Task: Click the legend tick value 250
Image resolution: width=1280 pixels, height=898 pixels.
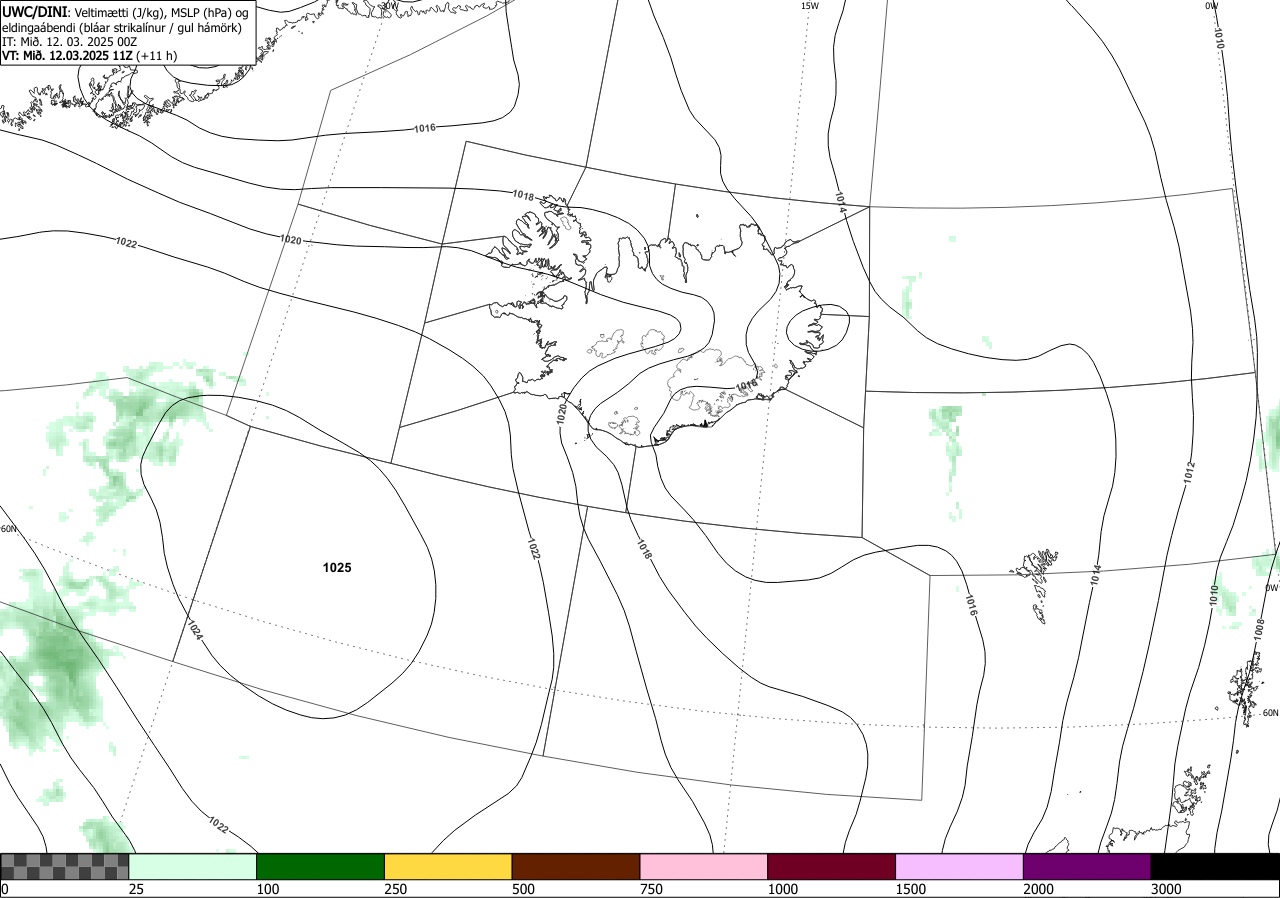Action: tap(395, 889)
